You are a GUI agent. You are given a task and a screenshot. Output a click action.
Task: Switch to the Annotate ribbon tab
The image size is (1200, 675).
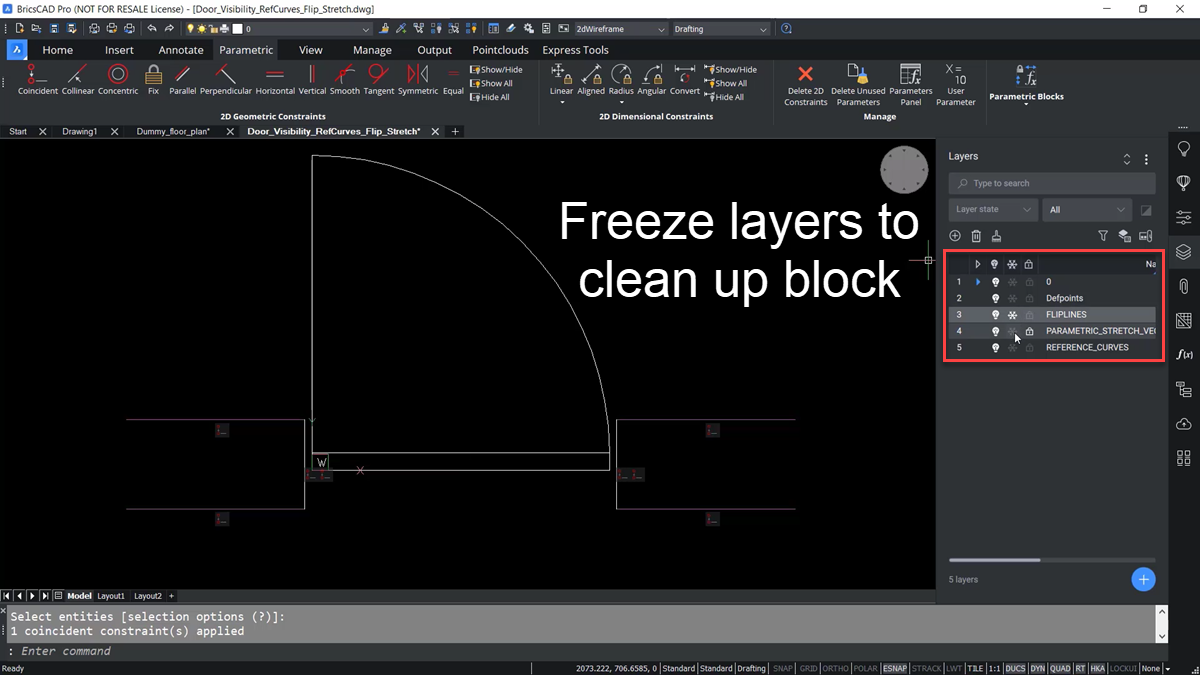(x=181, y=50)
